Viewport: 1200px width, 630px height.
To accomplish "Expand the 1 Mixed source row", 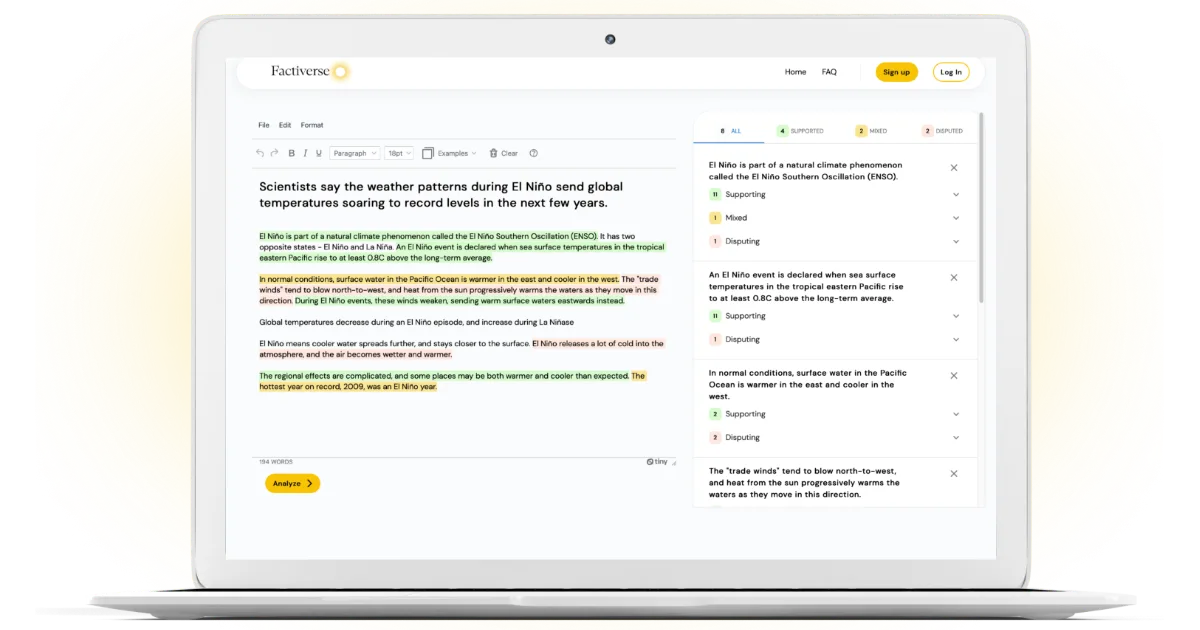I will click(834, 218).
